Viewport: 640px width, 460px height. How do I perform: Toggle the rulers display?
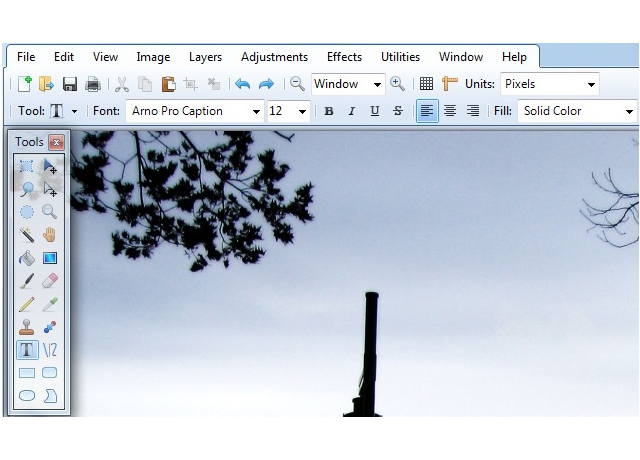(449, 84)
